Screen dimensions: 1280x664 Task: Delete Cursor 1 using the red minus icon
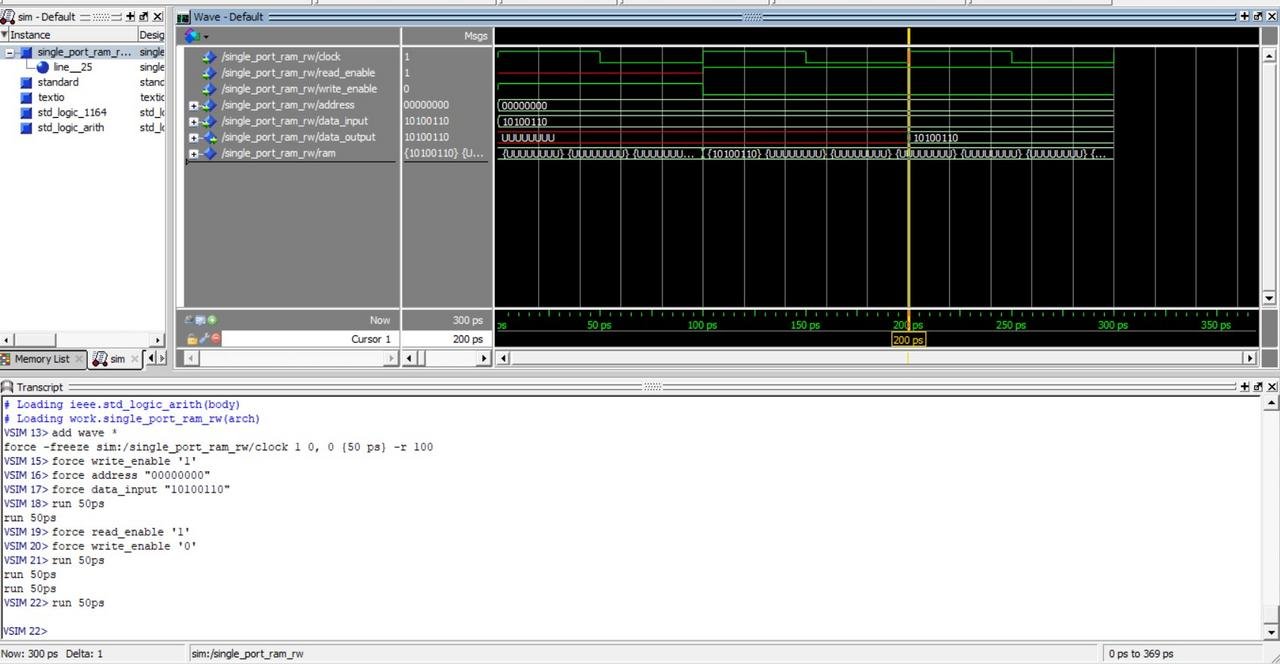tap(215, 338)
